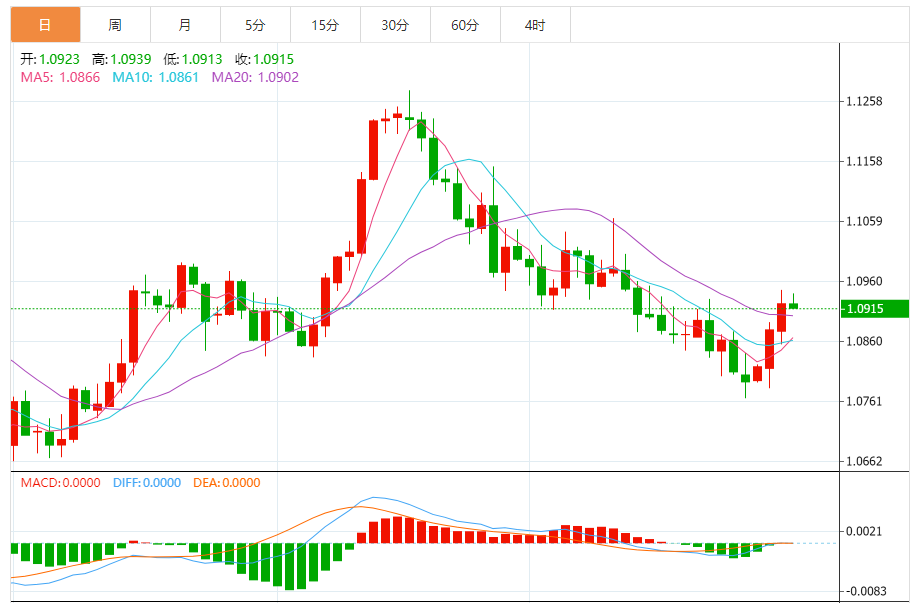The image size is (920, 603).
Task: Click the green 1.0915 current price tag
Action: click(x=875, y=309)
